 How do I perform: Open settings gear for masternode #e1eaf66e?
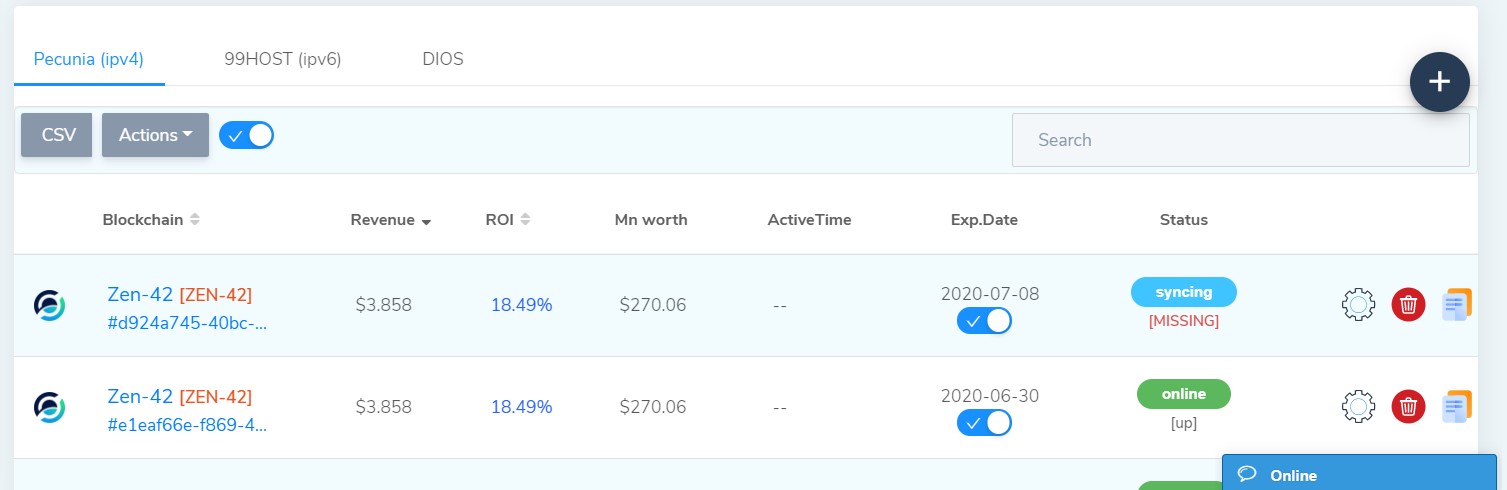pos(1358,406)
